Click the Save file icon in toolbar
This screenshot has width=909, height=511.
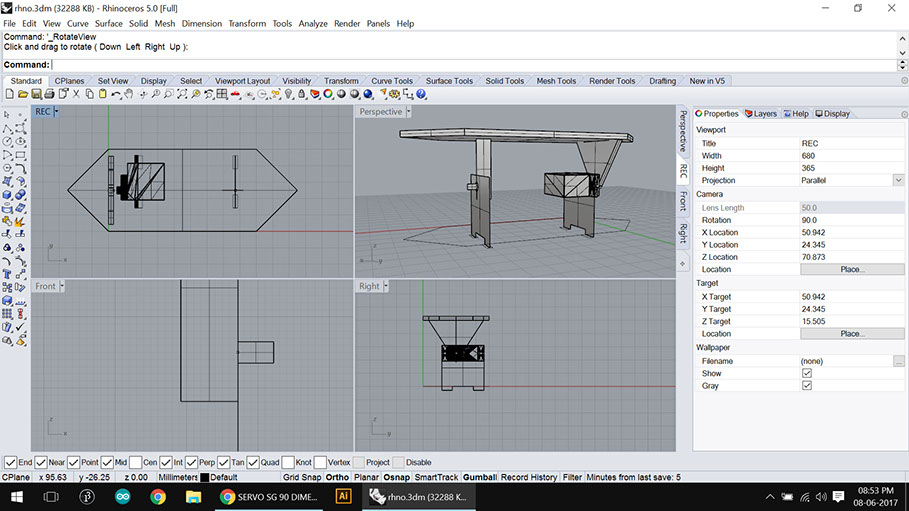[36, 94]
